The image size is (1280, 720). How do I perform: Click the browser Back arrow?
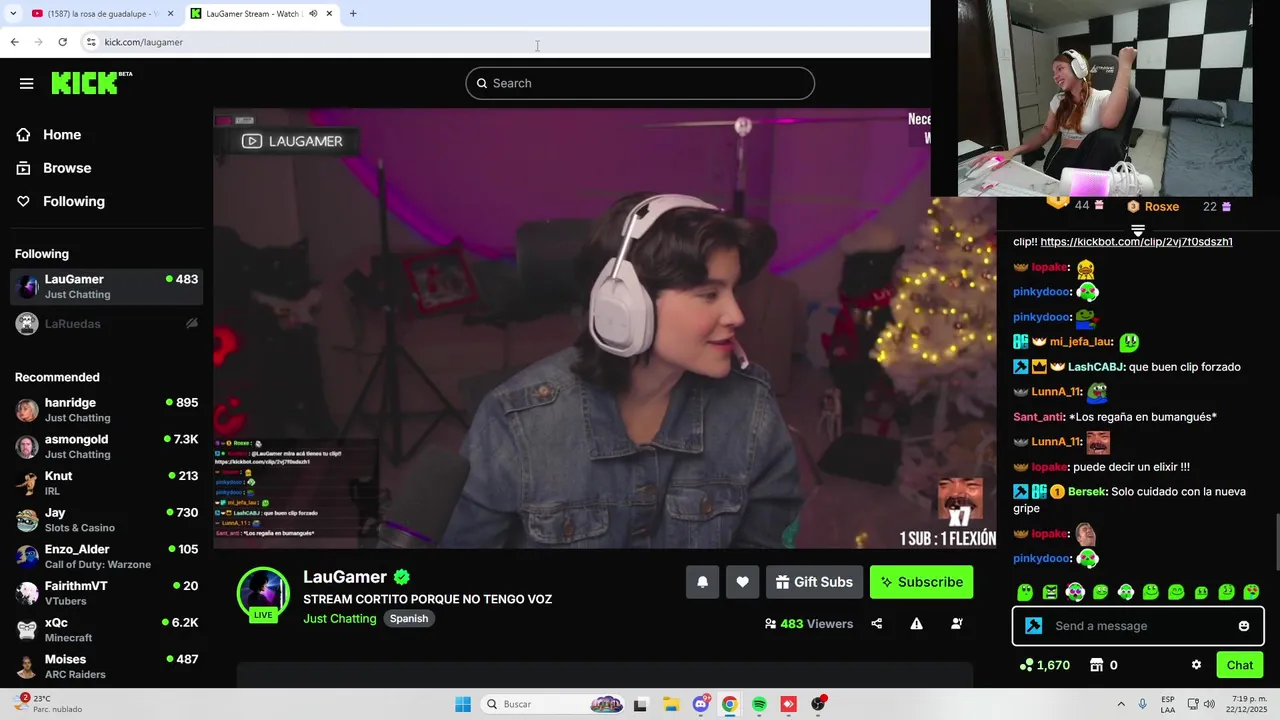tap(14, 42)
